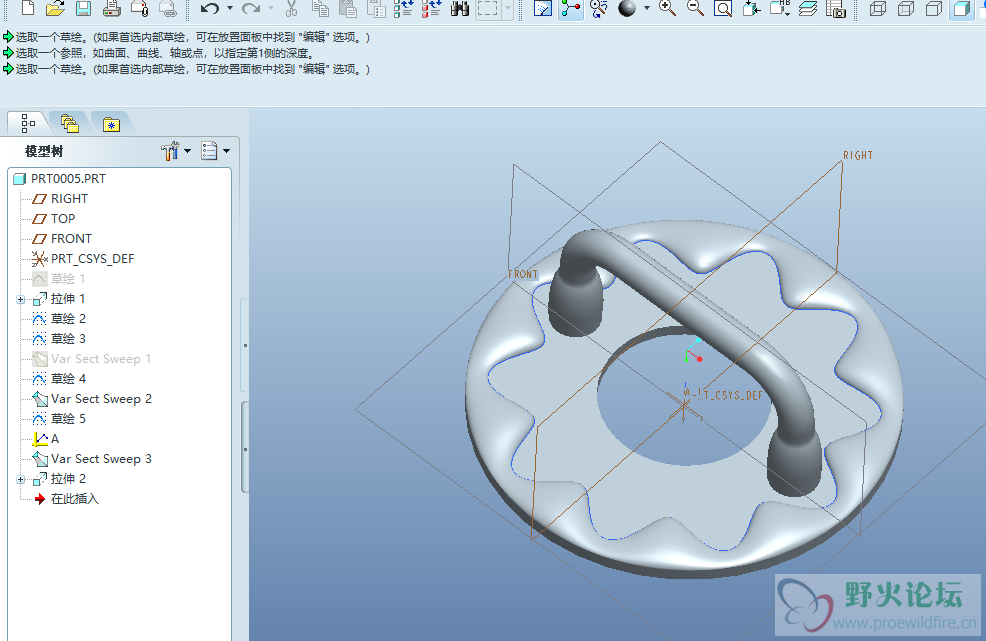Select the TOP datum plane in tree

pos(53,219)
